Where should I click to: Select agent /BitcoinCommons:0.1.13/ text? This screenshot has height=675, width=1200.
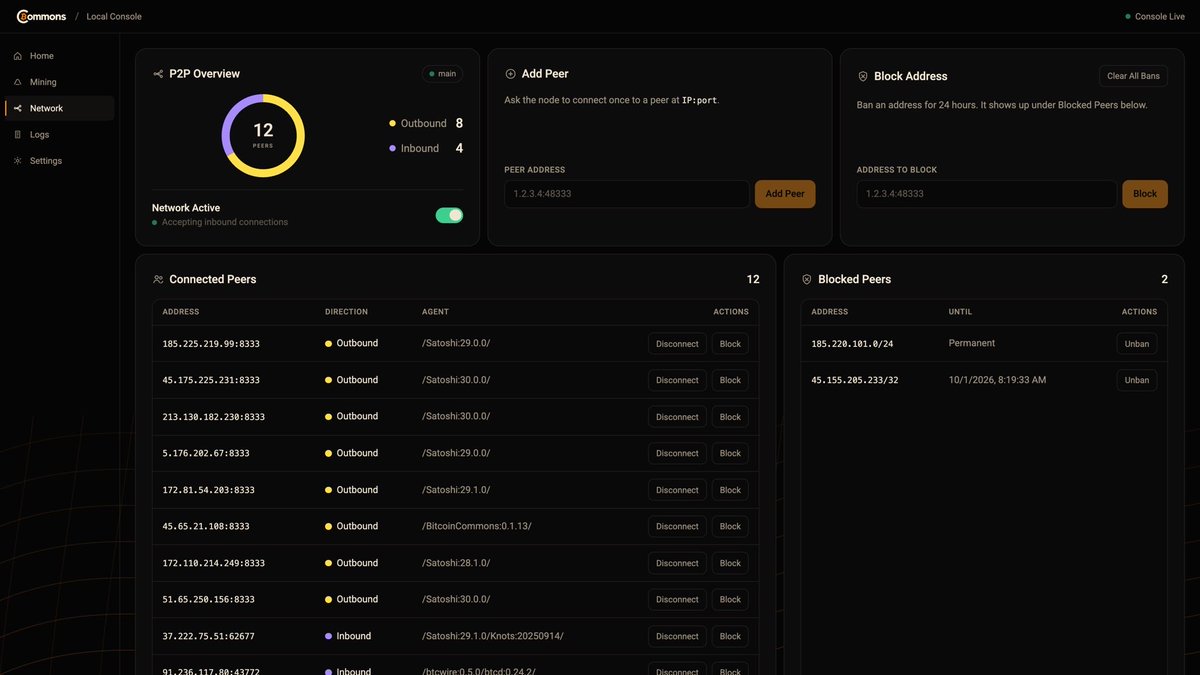click(x=476, y=526)
